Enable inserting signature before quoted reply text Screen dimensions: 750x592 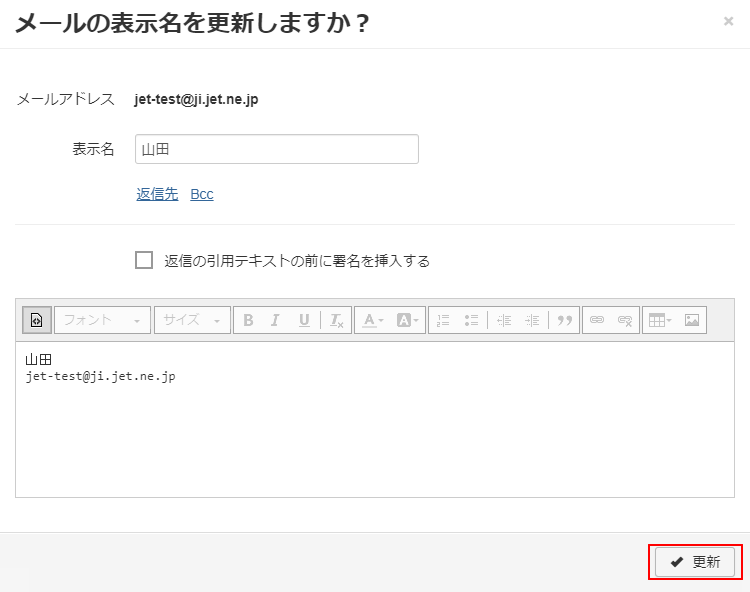[144, 261]
